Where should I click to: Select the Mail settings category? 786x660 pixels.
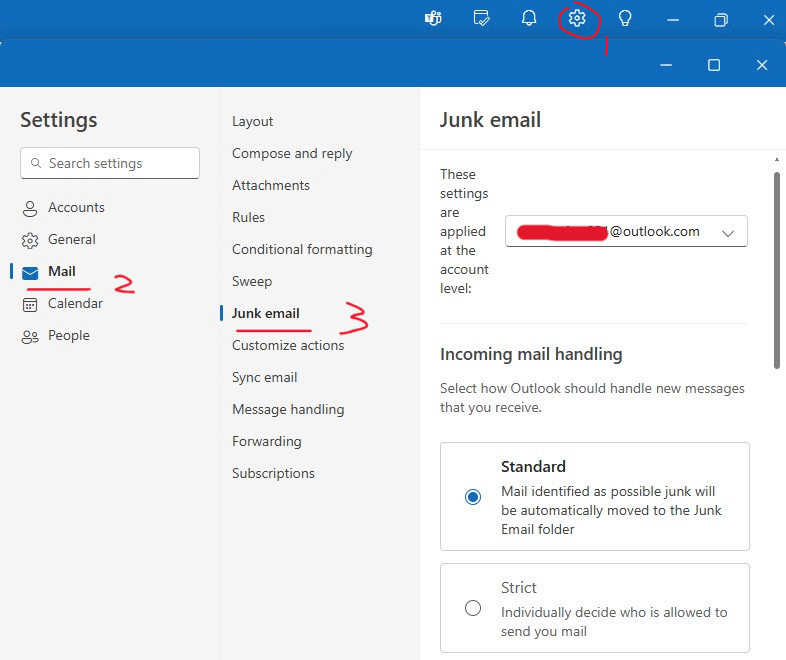[62, 272]
